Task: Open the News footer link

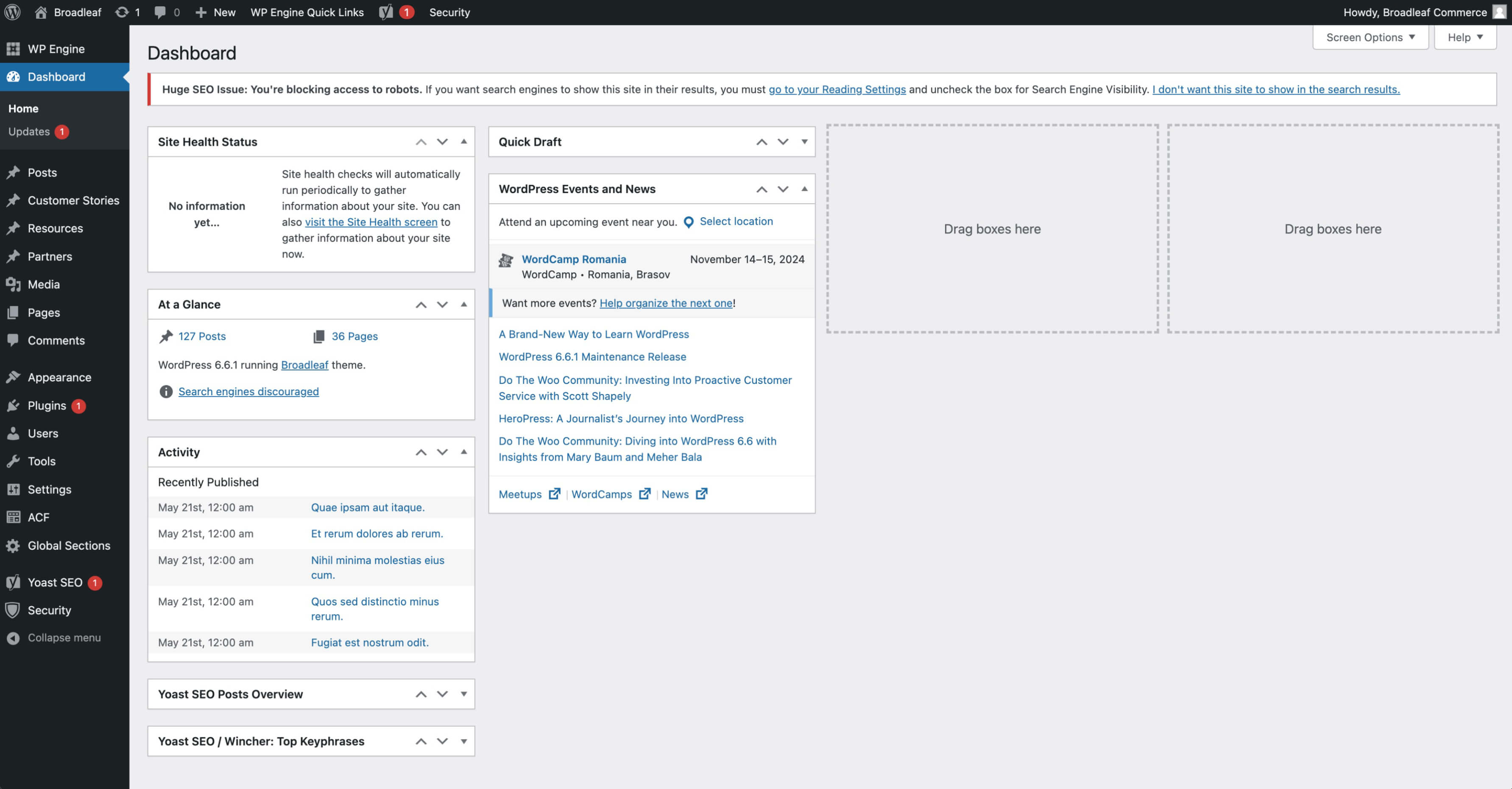Action: [675, 494]
